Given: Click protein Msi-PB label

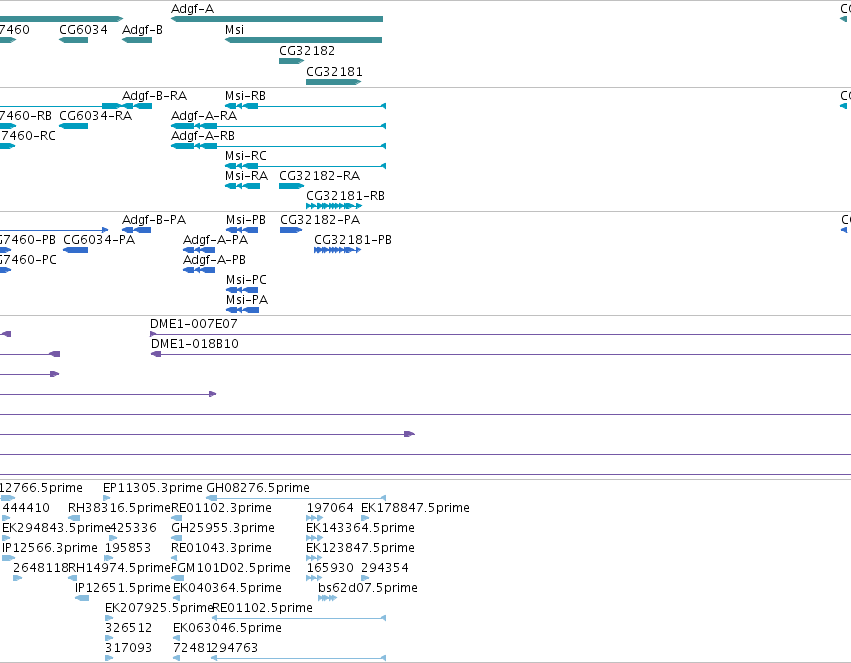Looking at the screenshot, I should pyautogui.click(x=246, y=220).
